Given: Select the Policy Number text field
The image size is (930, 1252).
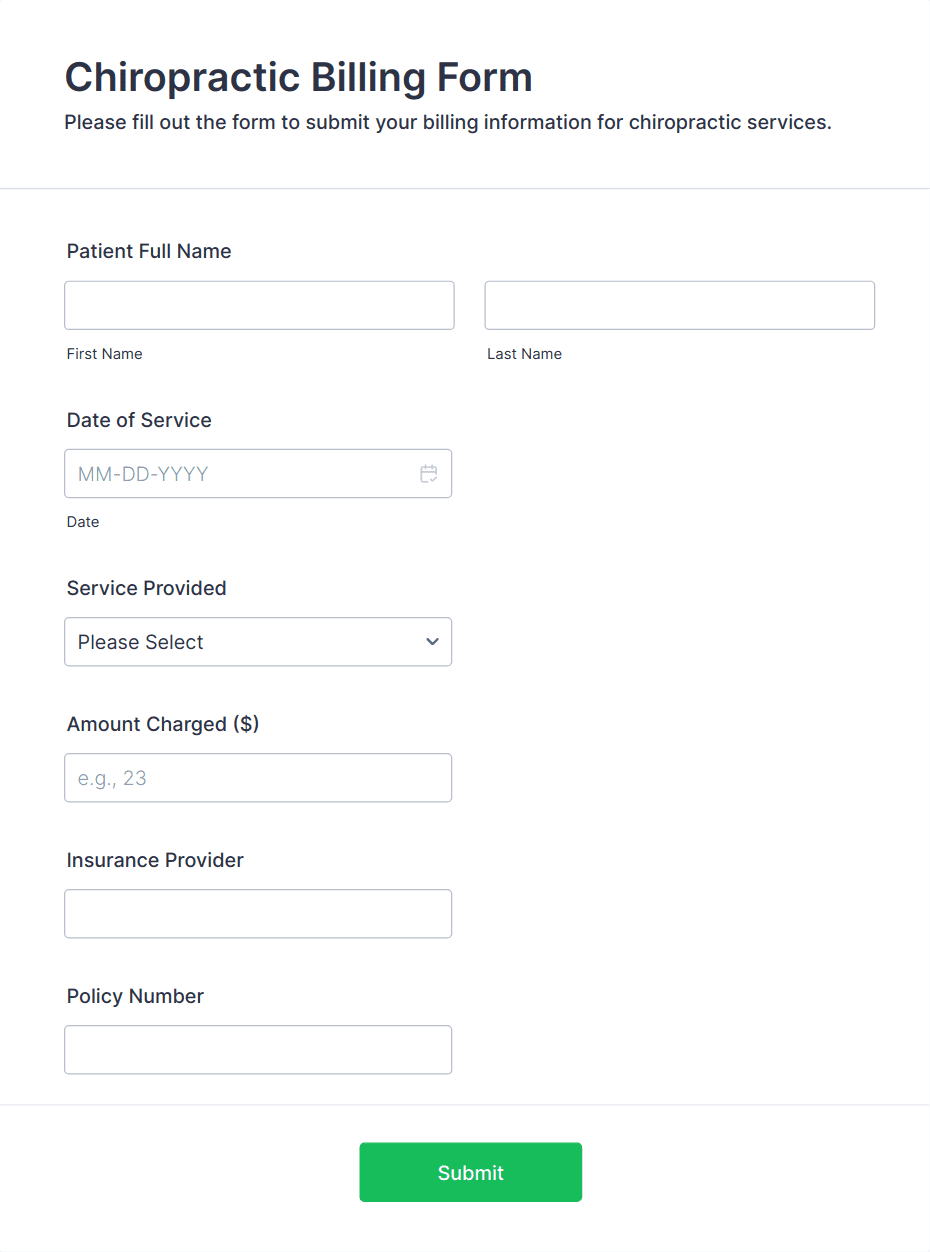Looking at the screenshot, I should pyautogui.click(x=258, y=1050).
